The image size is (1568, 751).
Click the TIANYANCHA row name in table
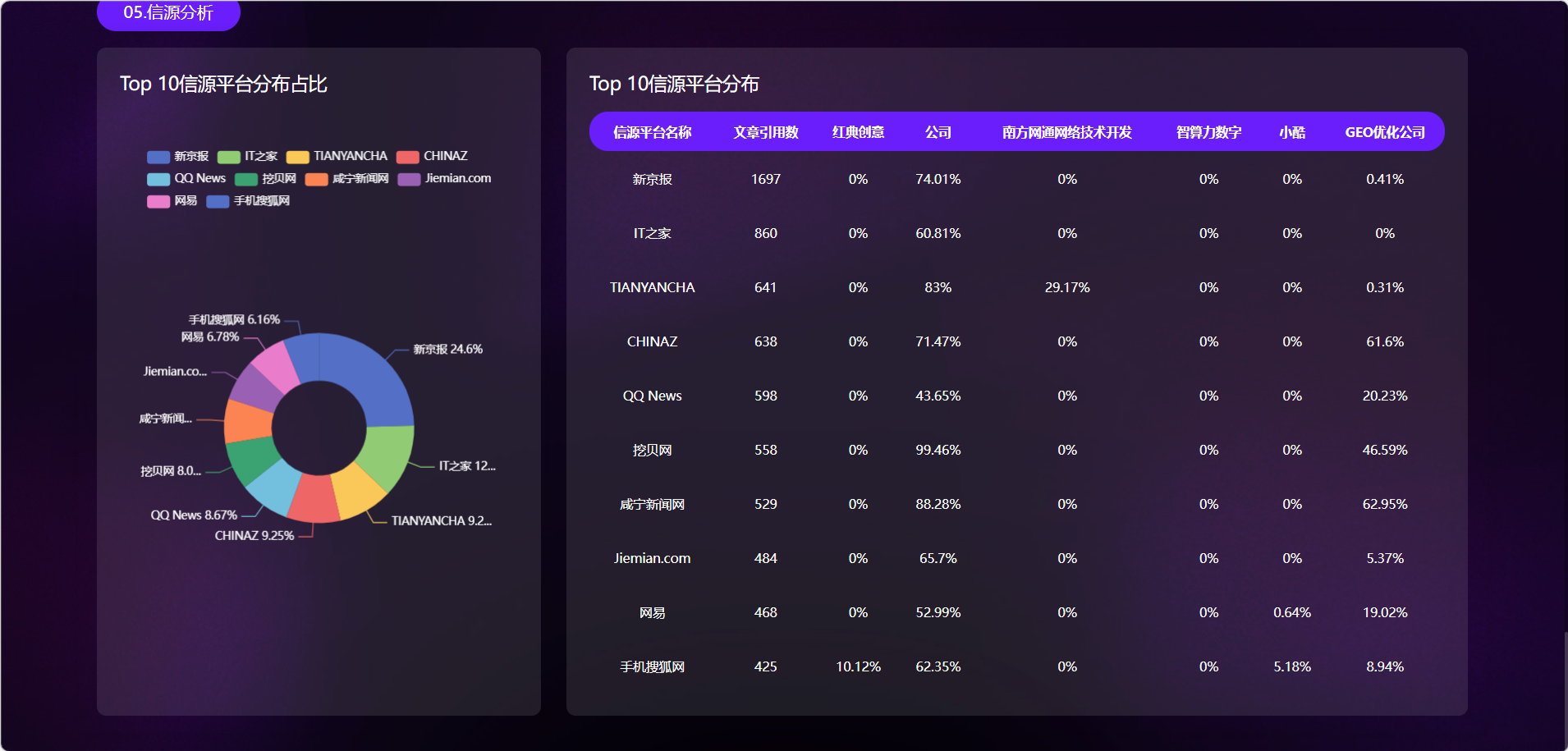point(652,287)
